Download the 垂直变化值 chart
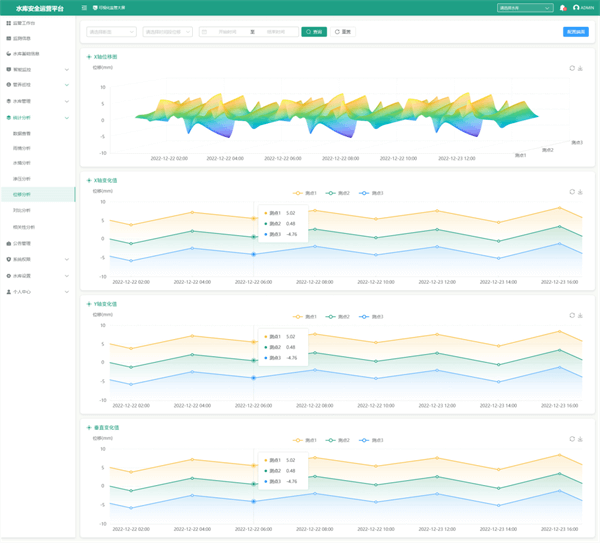Image resolution: width=600 pixels, height=543 pixels. click(x=580, y=439)
